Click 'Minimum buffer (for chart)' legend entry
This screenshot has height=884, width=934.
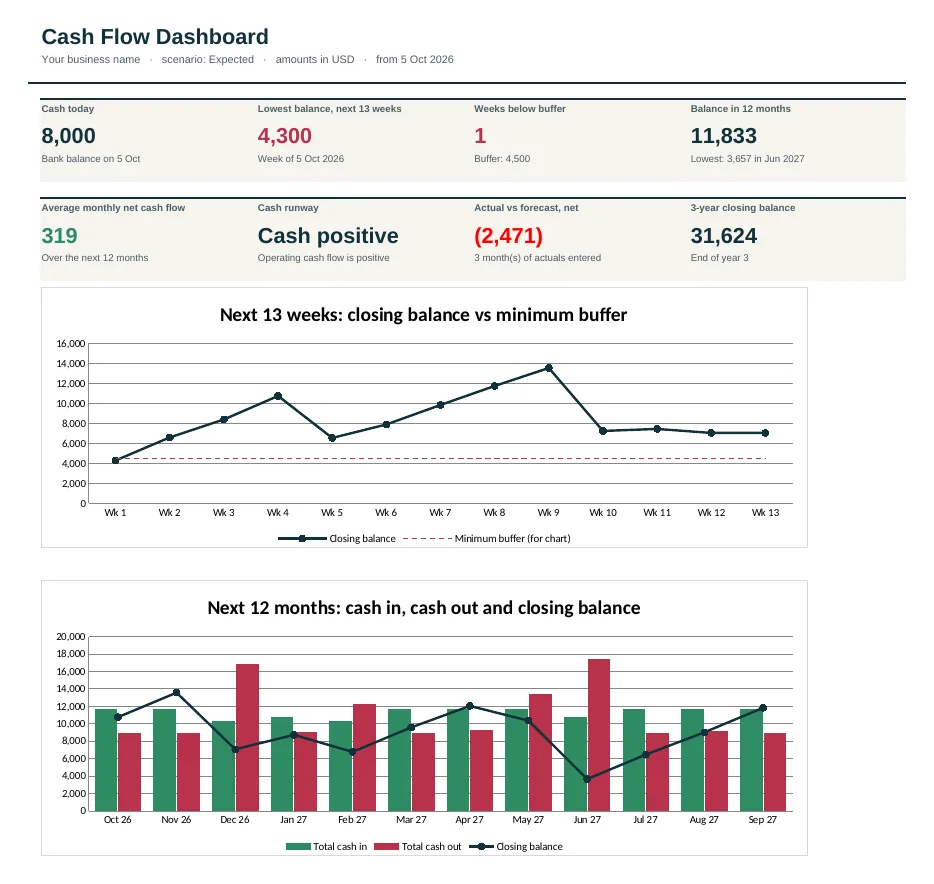coord(487,539)
